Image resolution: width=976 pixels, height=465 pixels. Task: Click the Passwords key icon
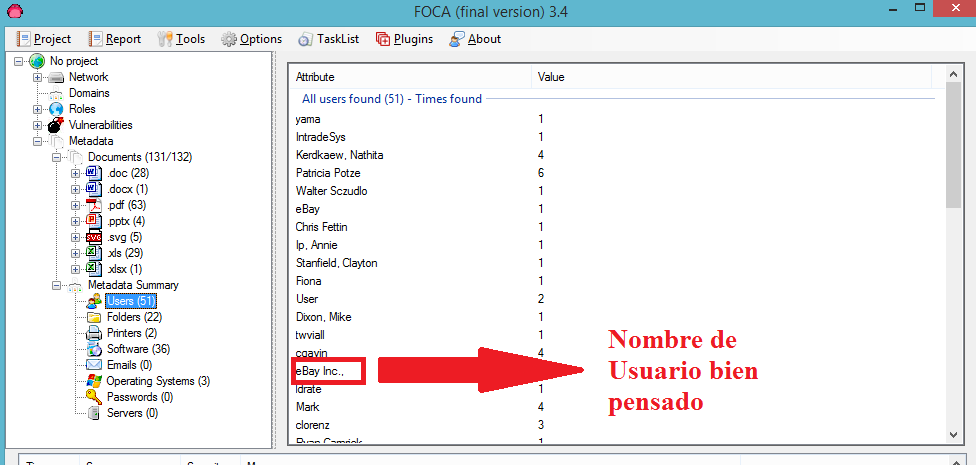point(94,397)
